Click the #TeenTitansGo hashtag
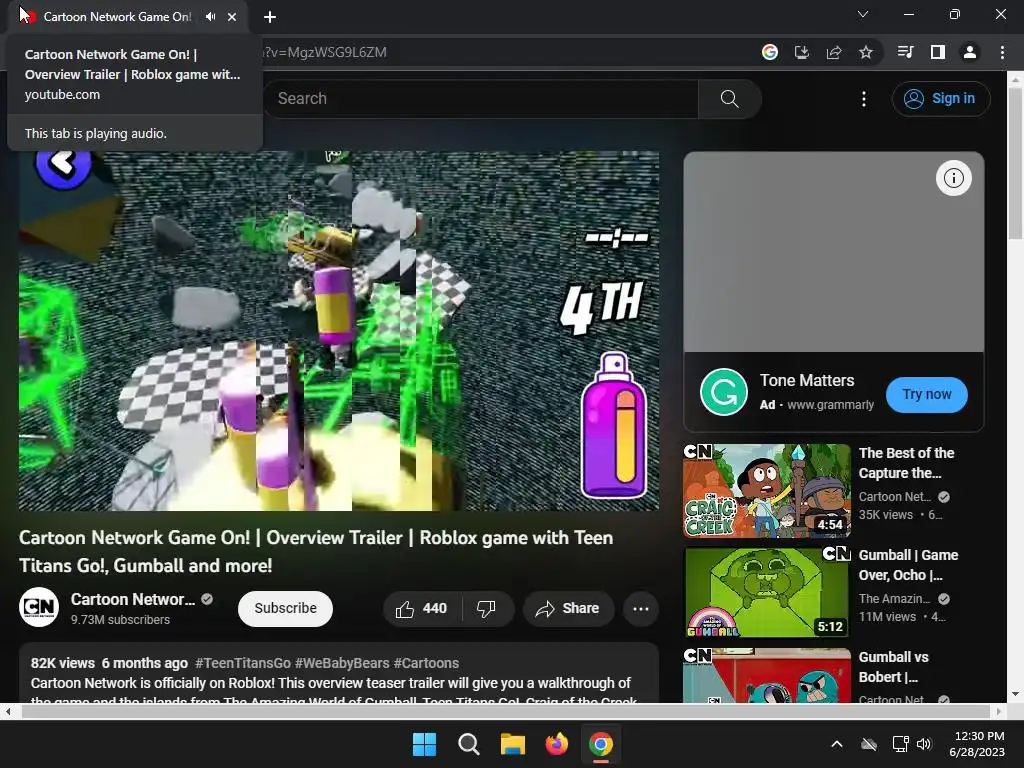 click(x=242, y=663)
